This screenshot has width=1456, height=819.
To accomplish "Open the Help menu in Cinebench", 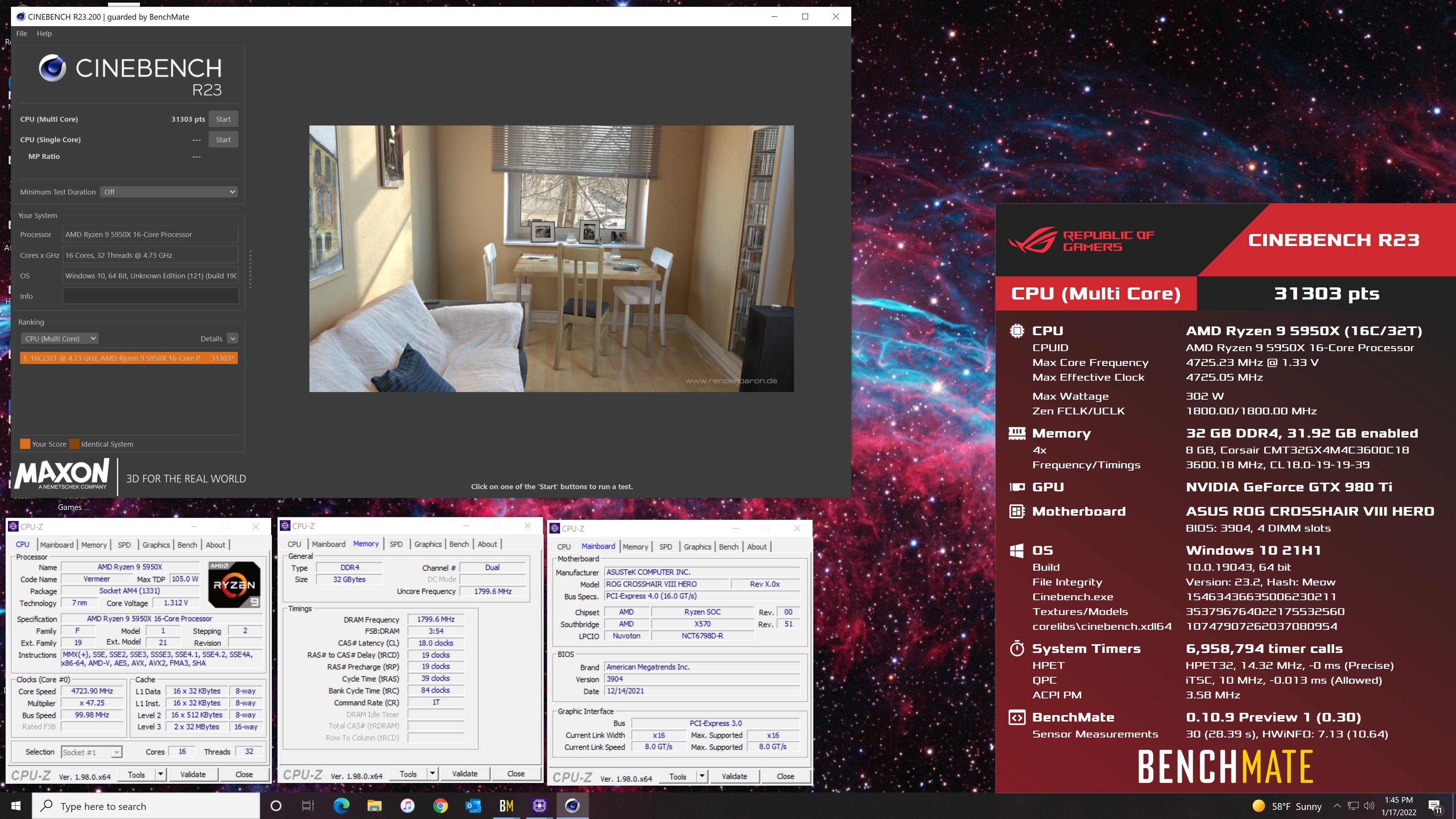I will point(44,33).
